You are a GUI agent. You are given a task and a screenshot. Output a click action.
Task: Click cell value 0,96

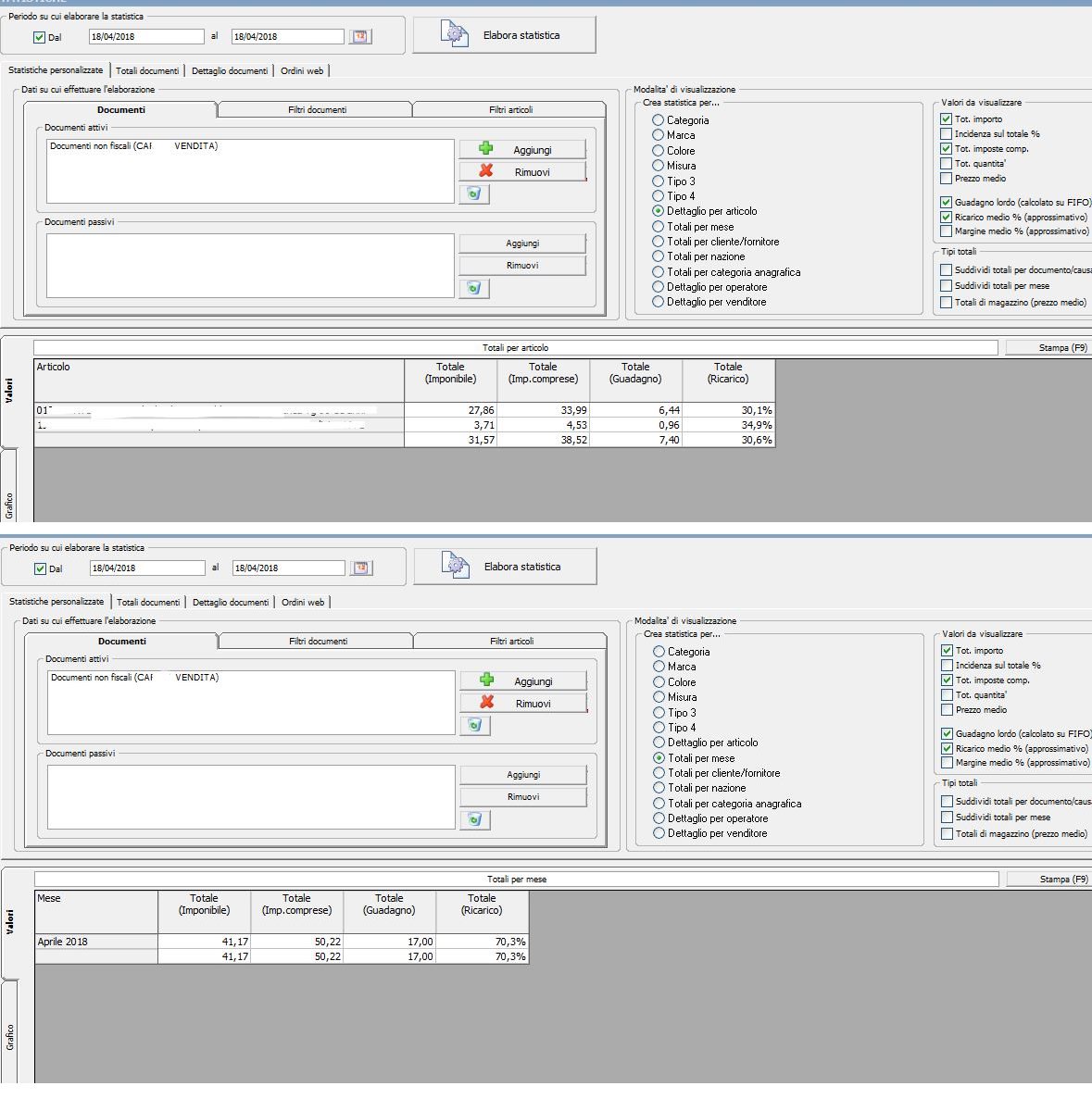coord(635,425)
